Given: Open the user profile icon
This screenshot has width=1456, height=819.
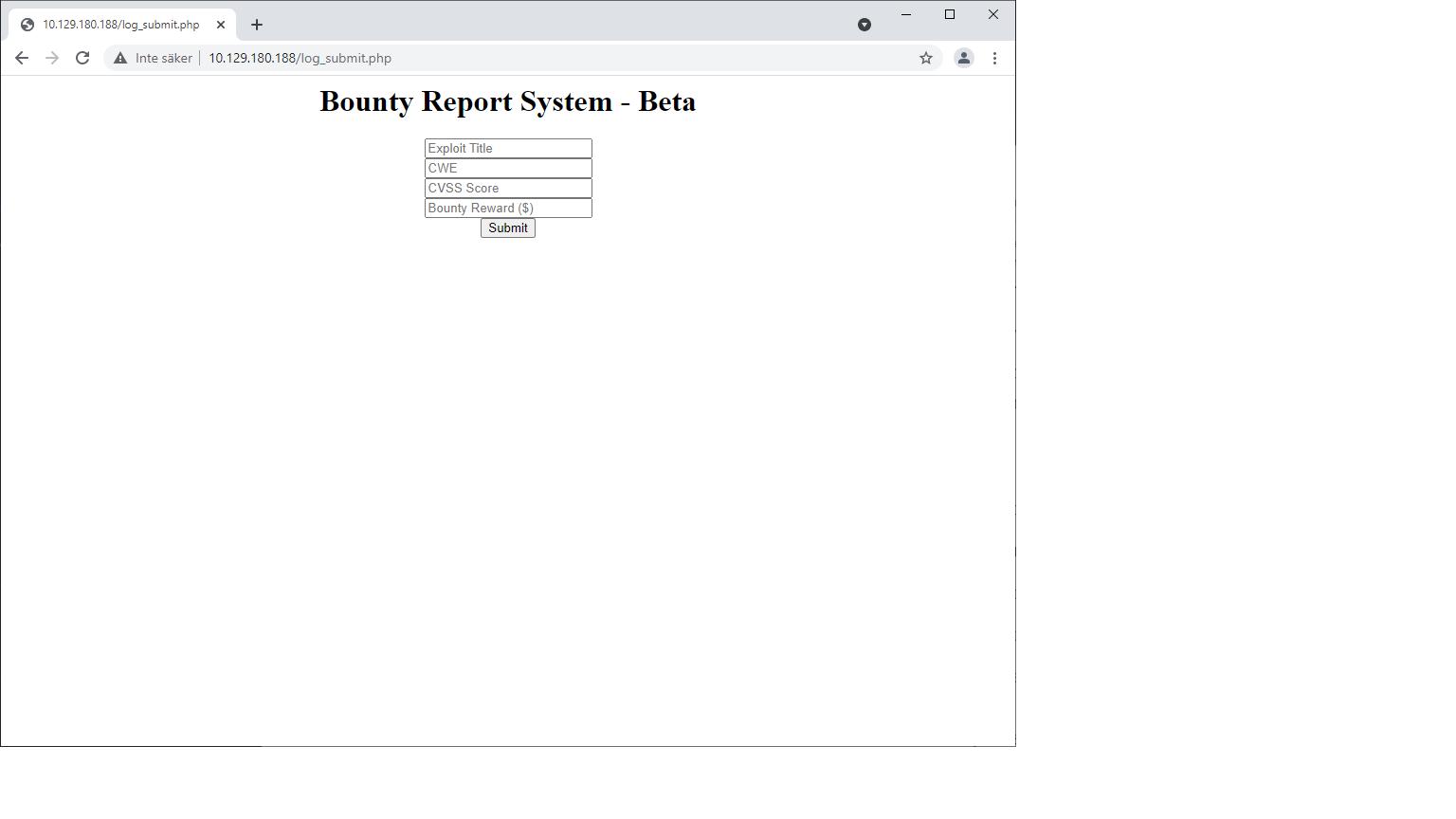Looking at the screenshot, I should pos(964,58).
